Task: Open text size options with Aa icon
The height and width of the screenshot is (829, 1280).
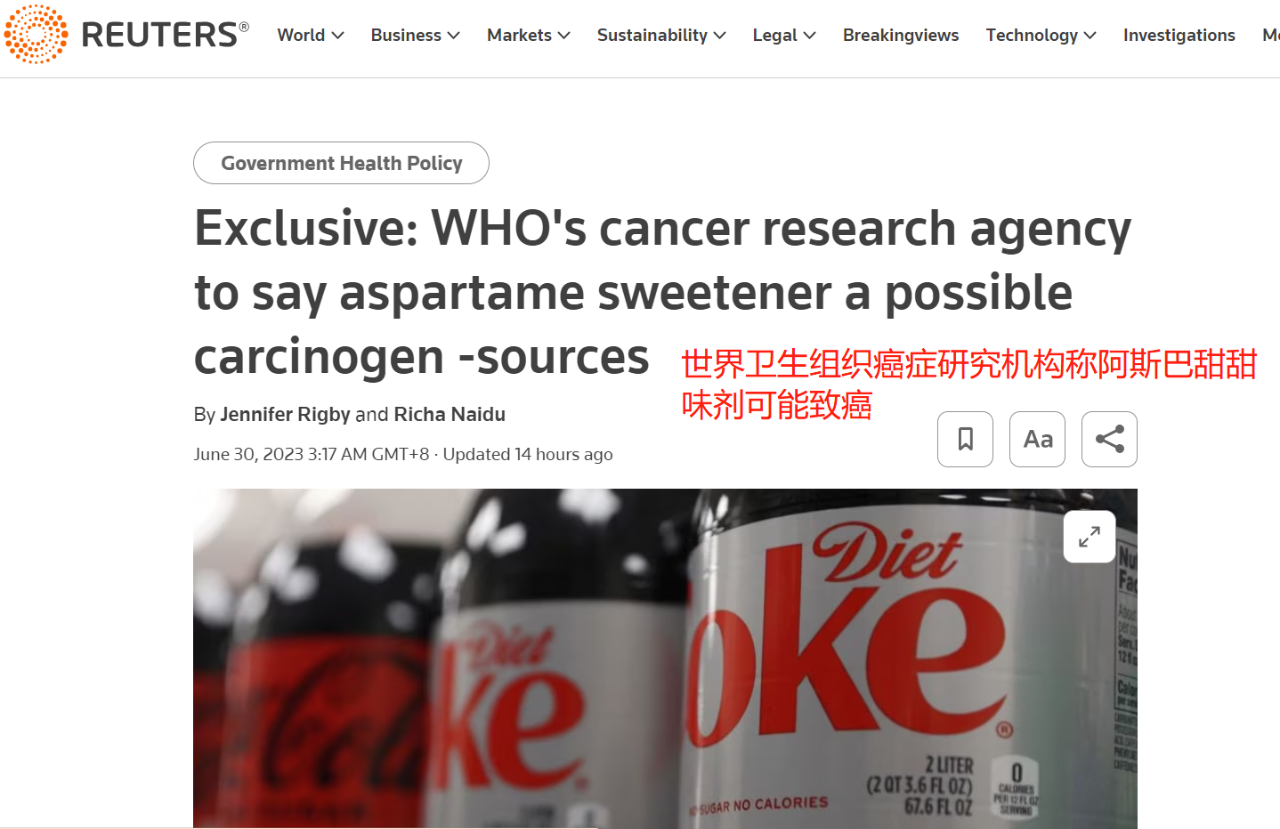Action: tap(1037, 439)
